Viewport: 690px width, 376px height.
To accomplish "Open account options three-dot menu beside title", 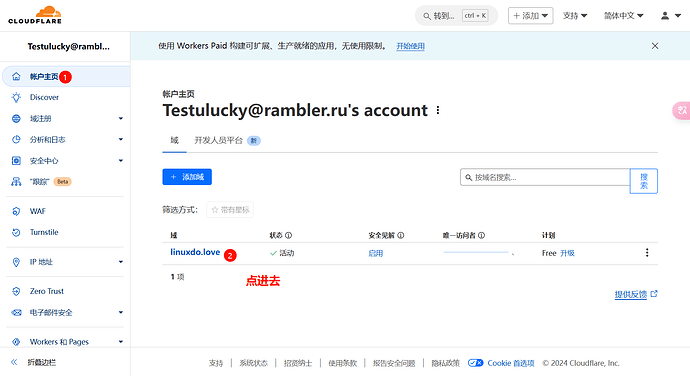I will coord(438,110).
